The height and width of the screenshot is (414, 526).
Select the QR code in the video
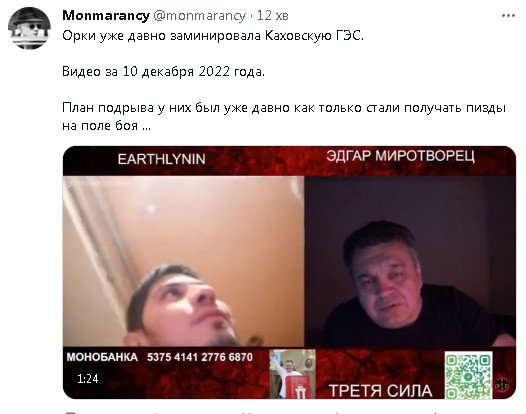(x=469, y=375)
